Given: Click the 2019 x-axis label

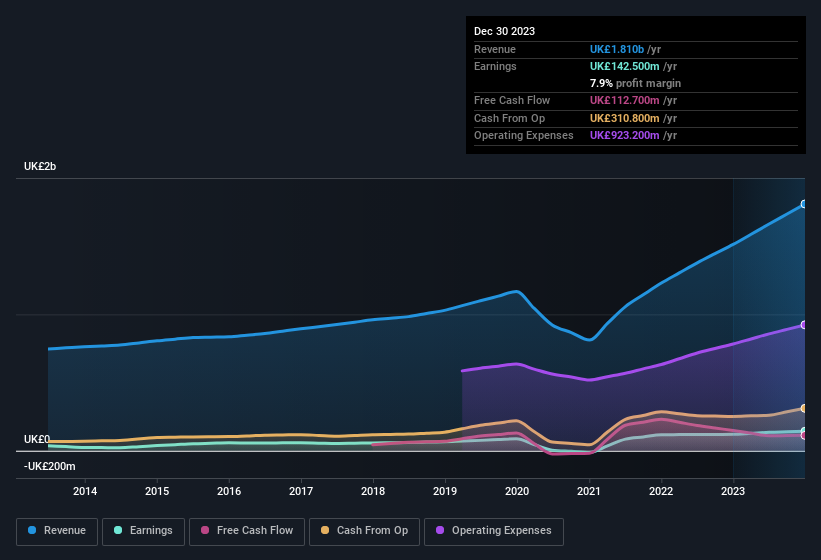Looking at the screenshot, I should click(445, 491).
